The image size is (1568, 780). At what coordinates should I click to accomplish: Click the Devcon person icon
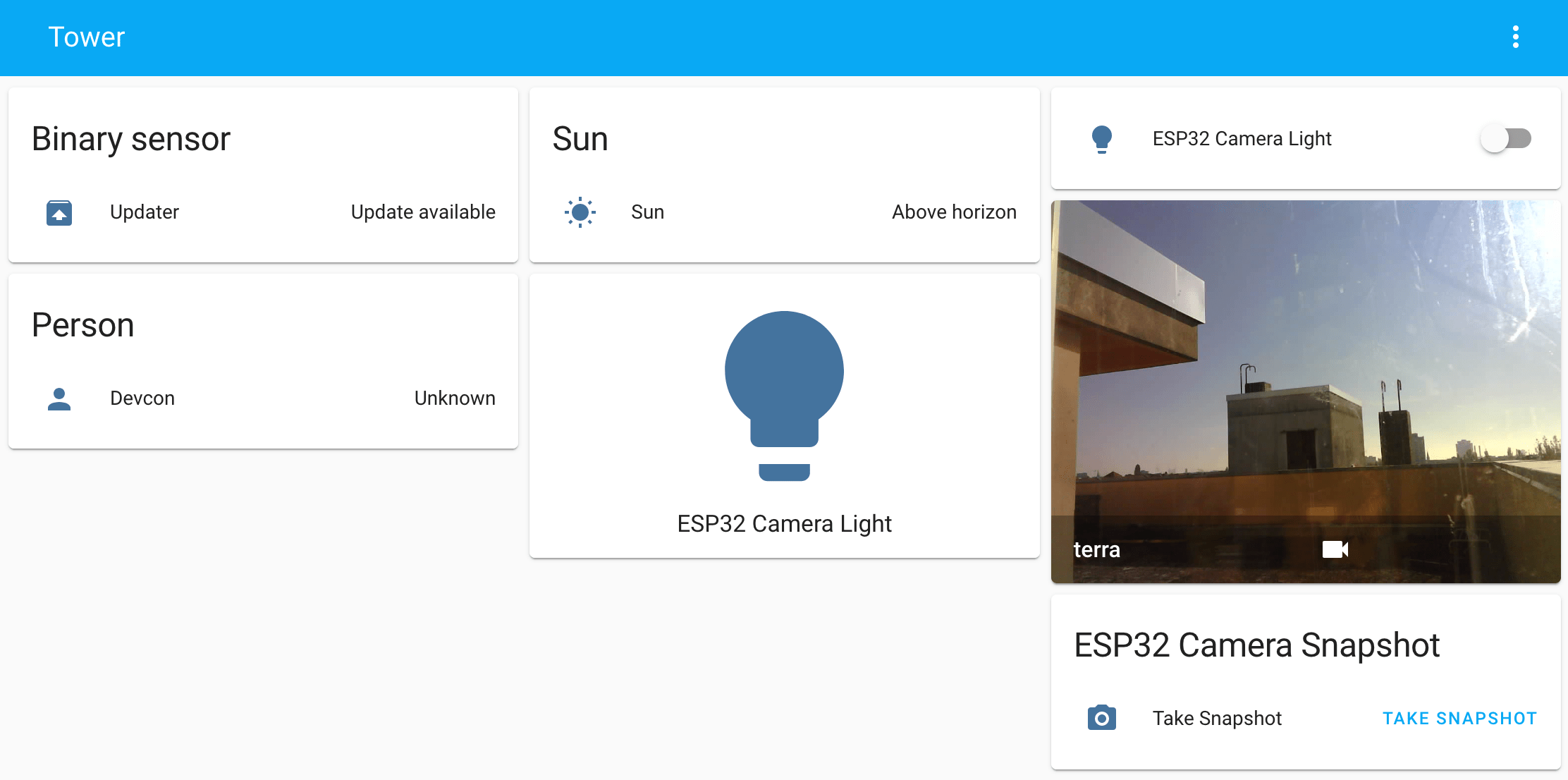59,398
